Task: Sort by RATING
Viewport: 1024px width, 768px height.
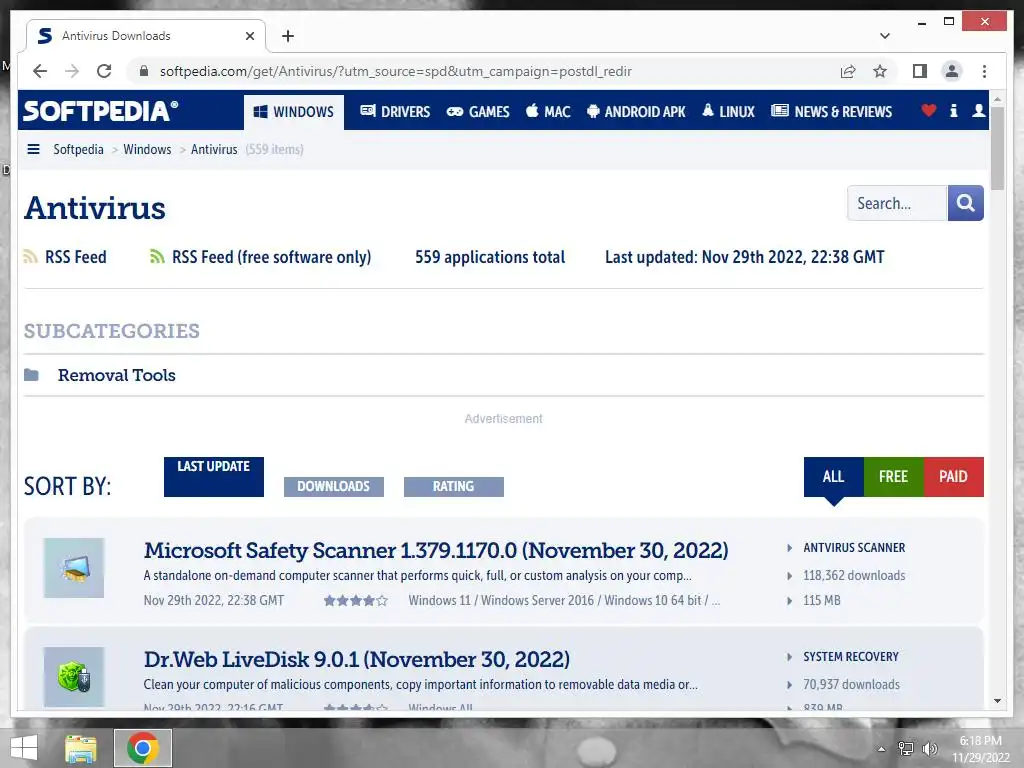Action: click(453, 487)
